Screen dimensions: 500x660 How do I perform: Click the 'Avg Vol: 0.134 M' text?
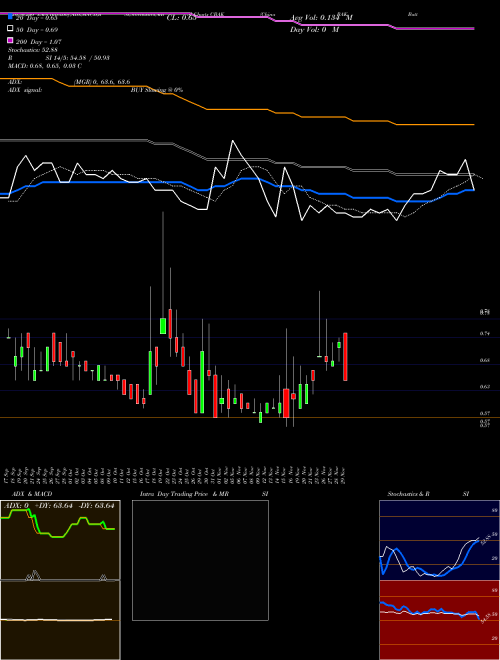[321, 18]
